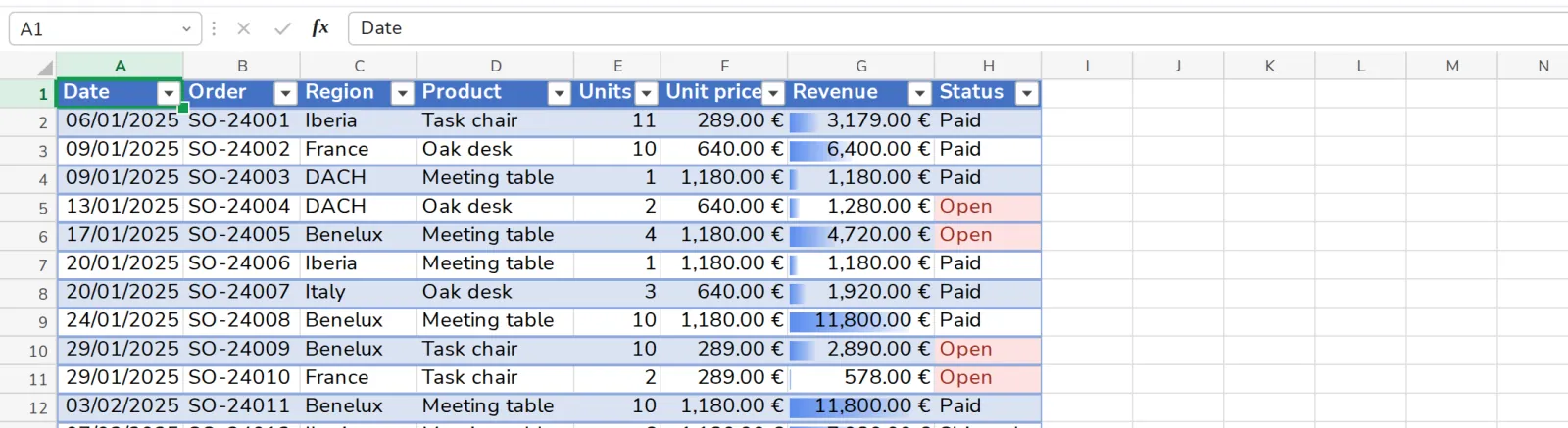Click the formula bar vertical dots handle

coord(214,28)
